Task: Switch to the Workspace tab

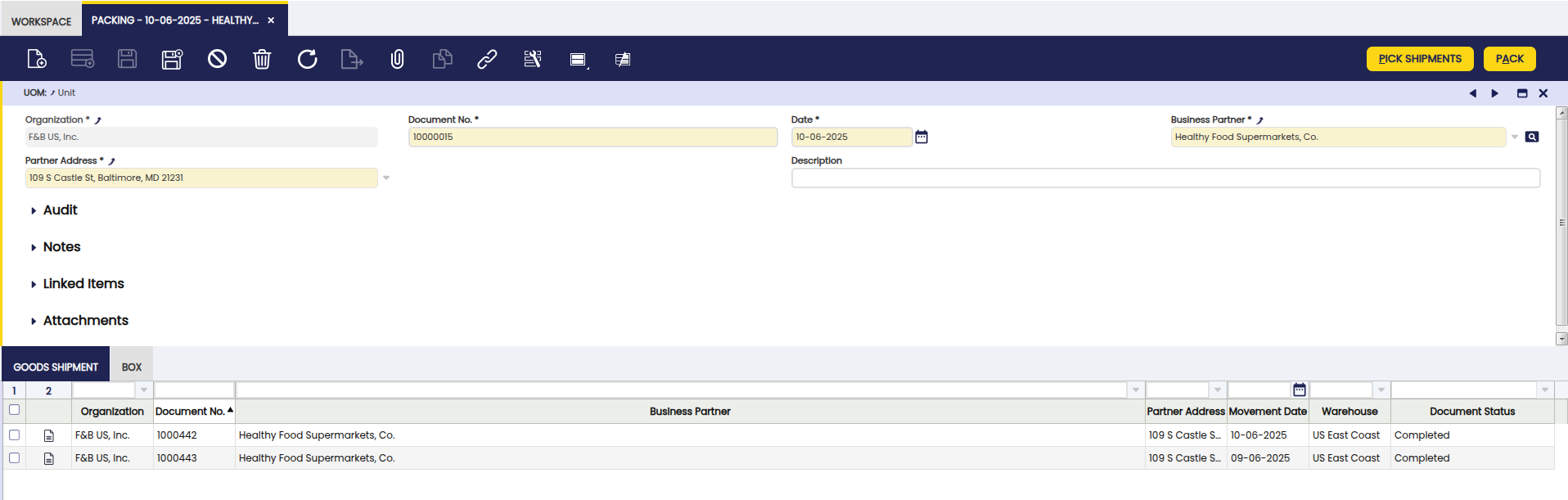Action: point(41,21)
